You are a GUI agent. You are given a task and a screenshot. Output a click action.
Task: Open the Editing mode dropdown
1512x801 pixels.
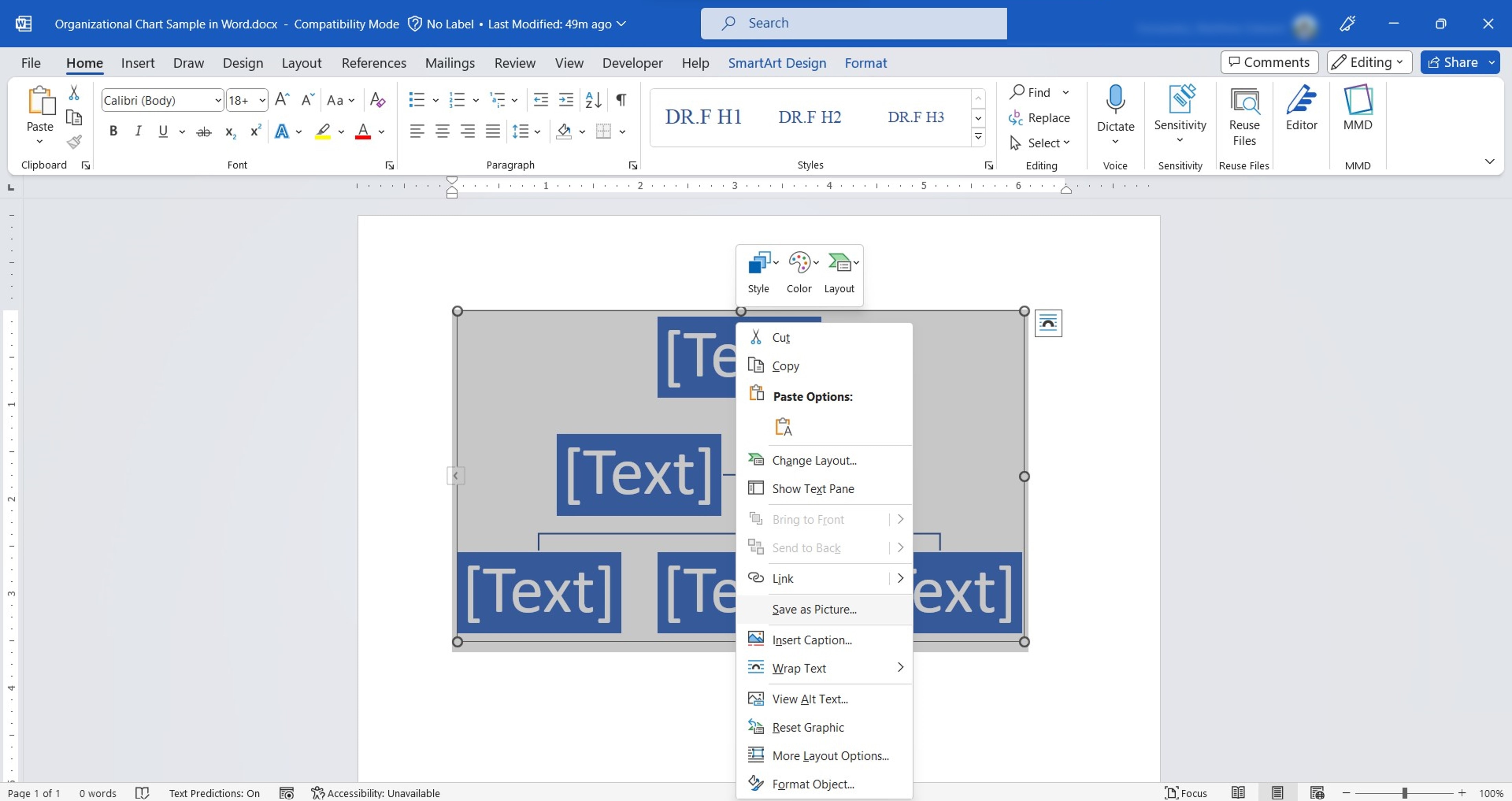pos(1369,62)
